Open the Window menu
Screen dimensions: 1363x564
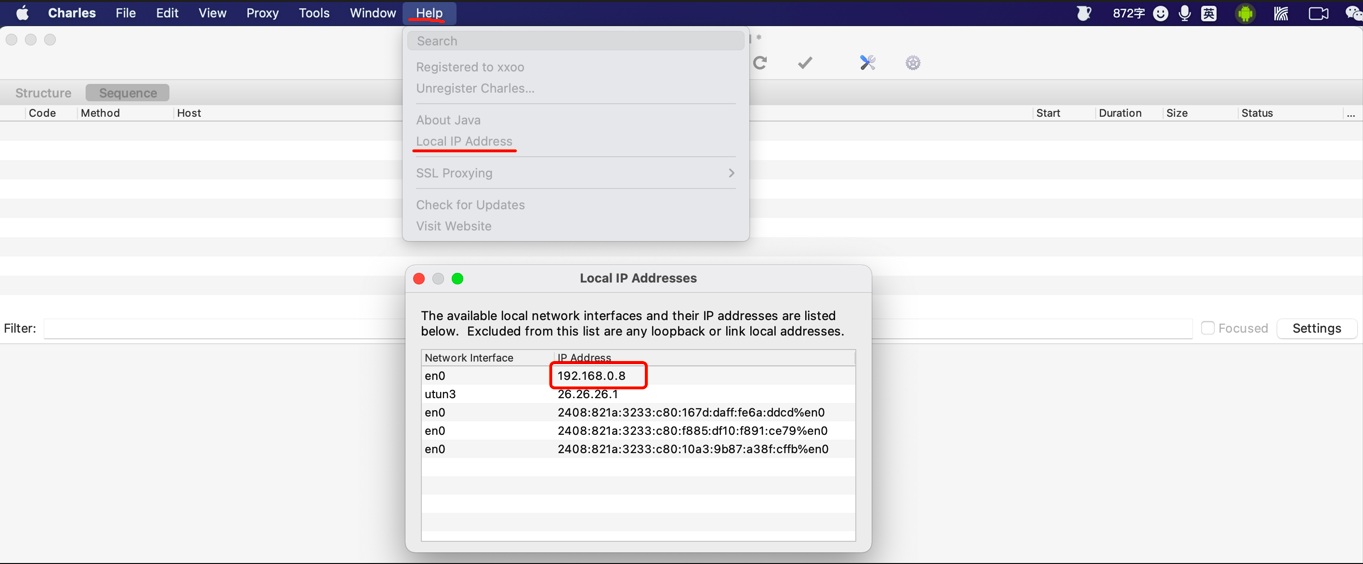pos(372,13)
